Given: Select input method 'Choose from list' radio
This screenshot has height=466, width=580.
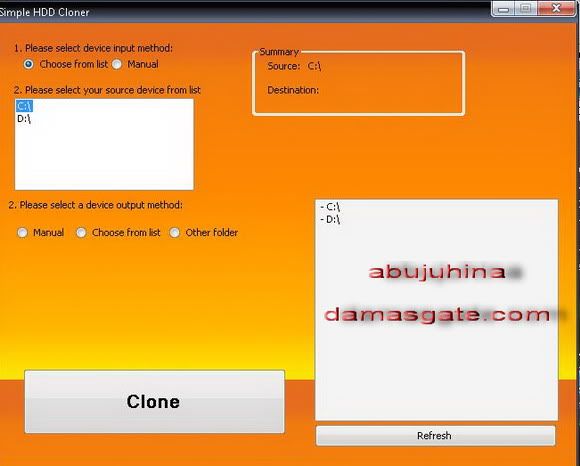Looking at the screenshot, I should click(x=28, y=64).
